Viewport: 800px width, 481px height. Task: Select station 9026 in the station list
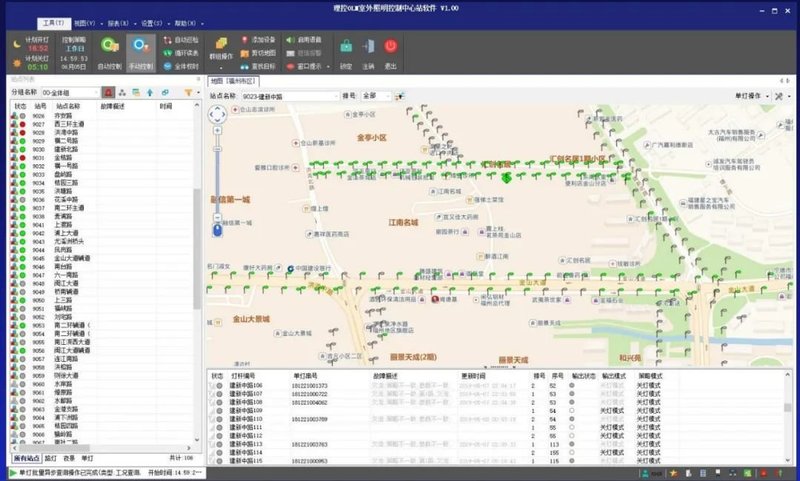pyautogui.click(x=40, y=115)
